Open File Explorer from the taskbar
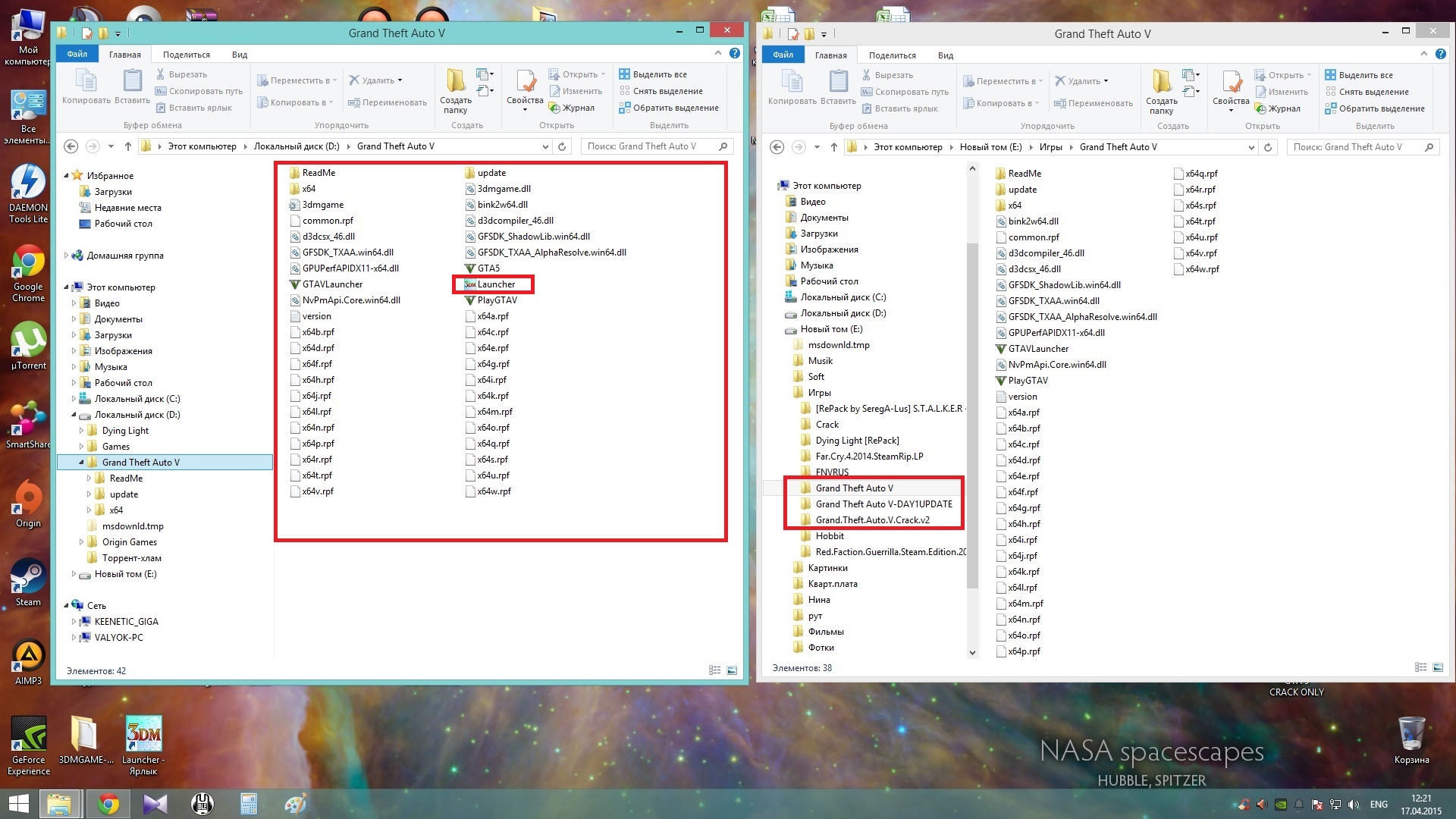This screenshot has height=819, width=1456. (59, 804)
